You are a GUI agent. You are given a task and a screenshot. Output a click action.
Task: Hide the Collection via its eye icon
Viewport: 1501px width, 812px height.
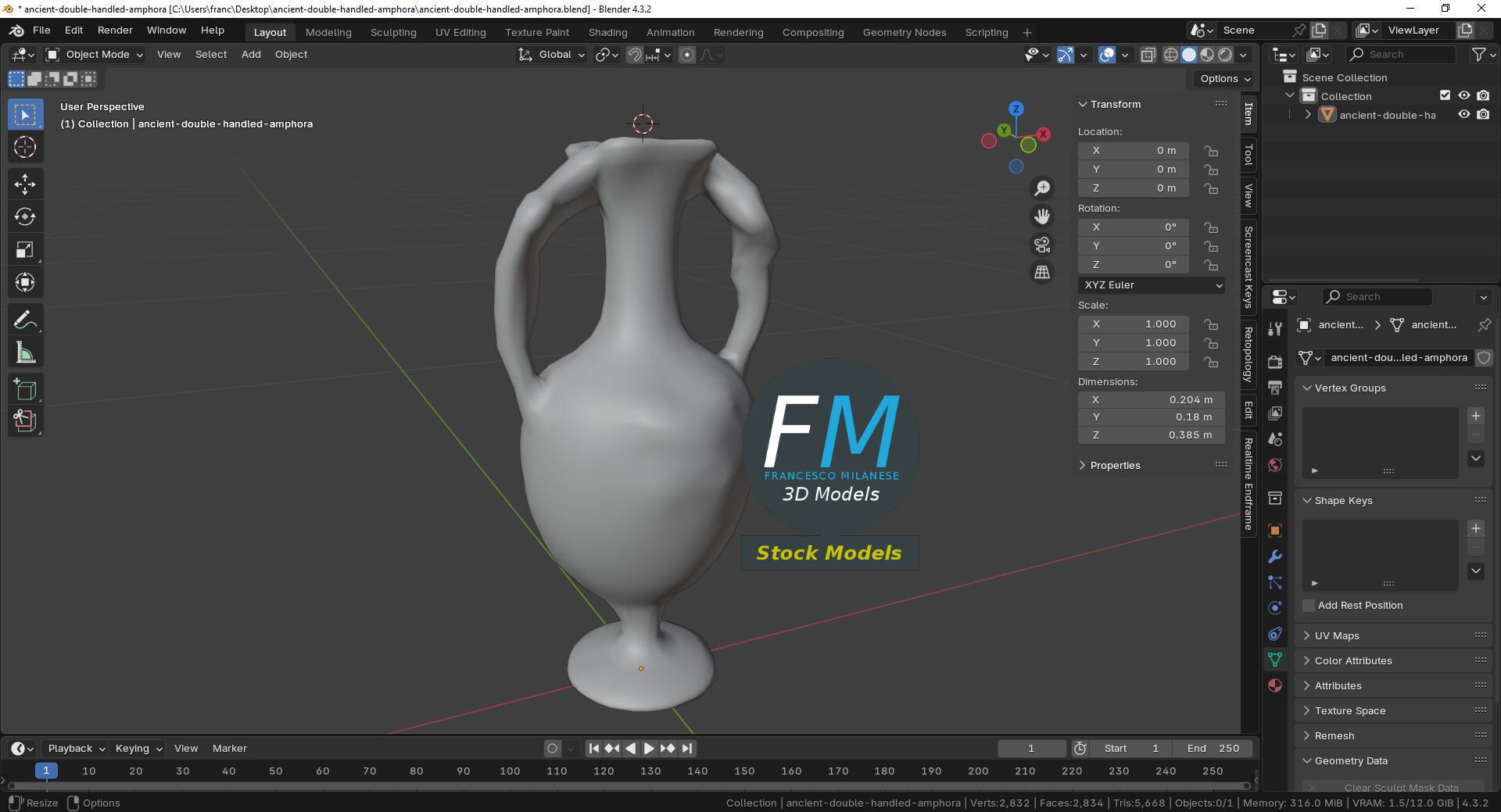pos(1464,95)
